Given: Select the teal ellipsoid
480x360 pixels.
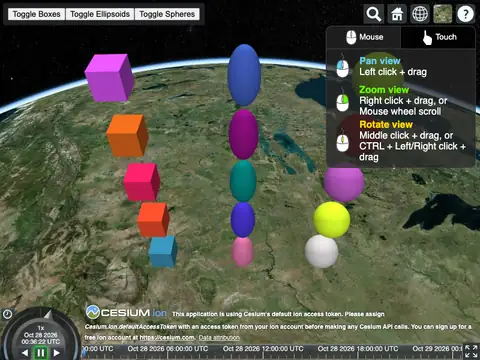Looking at the screenshot, I should point(243,181).
